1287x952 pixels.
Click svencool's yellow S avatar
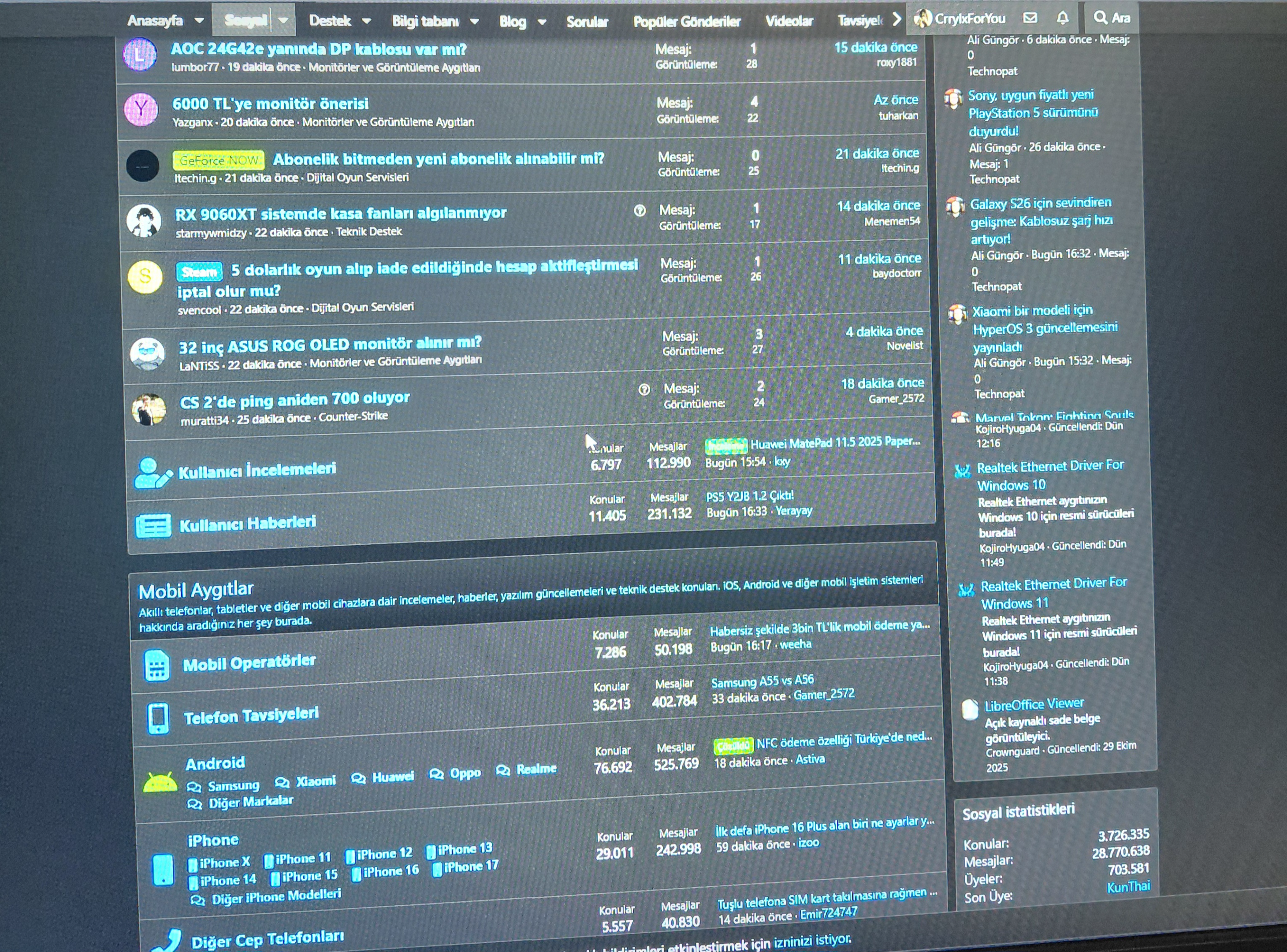coord(145,277)
